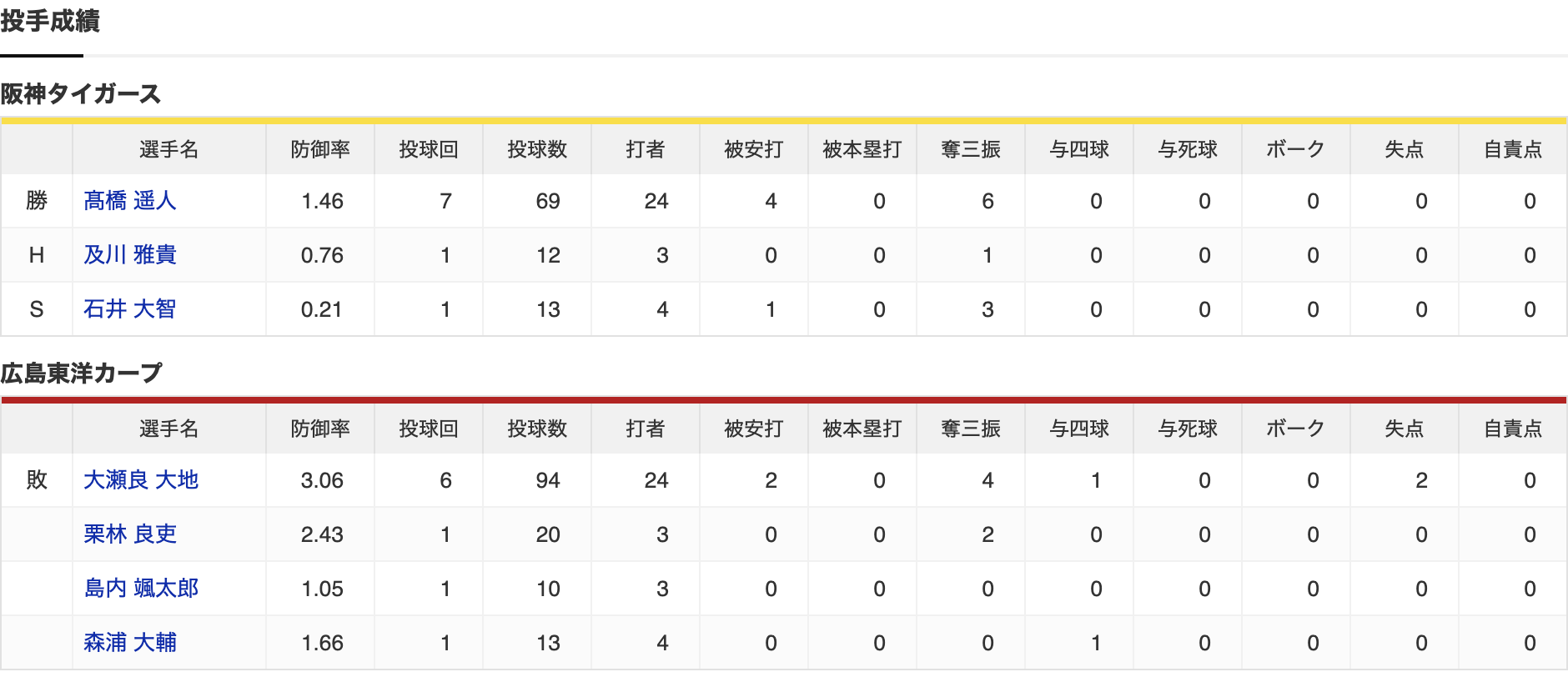Open 髙橋 遥人 player page
The width and height of the screenshot is (1568, 677).
pos(130,201)
